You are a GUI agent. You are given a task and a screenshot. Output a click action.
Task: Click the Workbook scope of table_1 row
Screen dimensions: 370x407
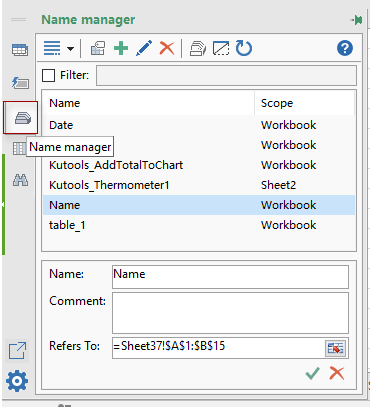(289, 225)
